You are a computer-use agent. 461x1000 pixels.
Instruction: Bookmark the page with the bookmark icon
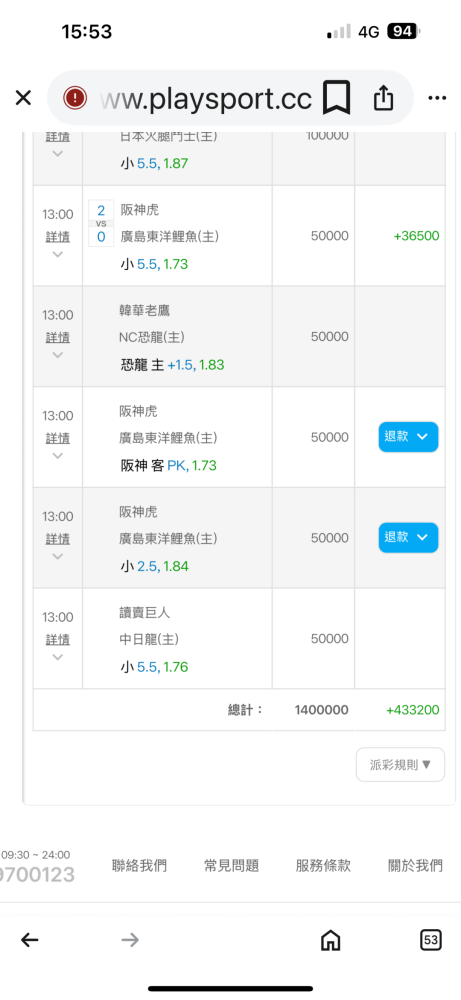point(335,98)
